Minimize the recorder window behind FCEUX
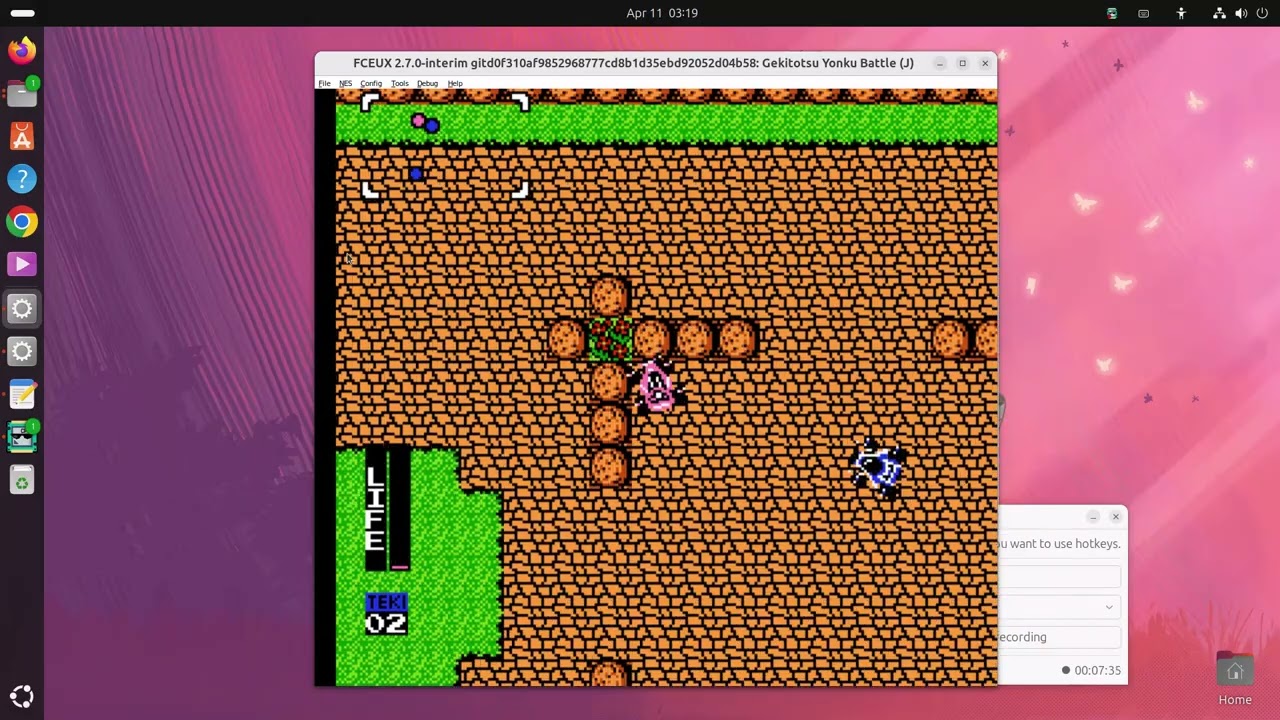Viewport: 1280px width, 720px height. (x=1093, y=517)
